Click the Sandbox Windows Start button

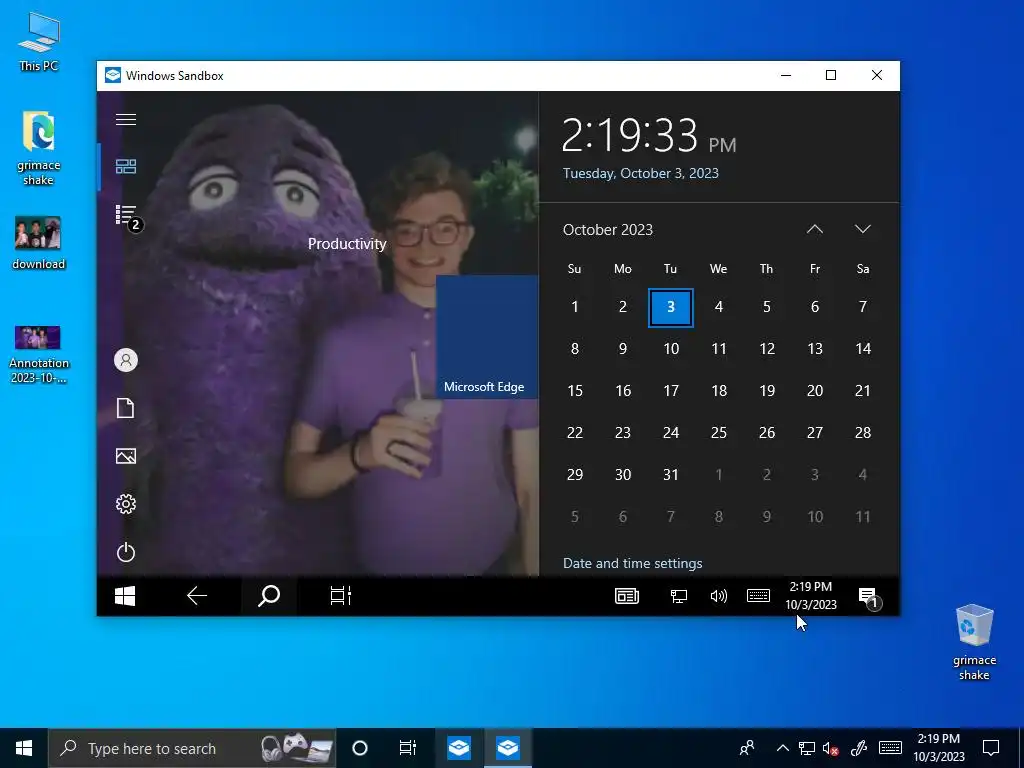coord(125,596)
